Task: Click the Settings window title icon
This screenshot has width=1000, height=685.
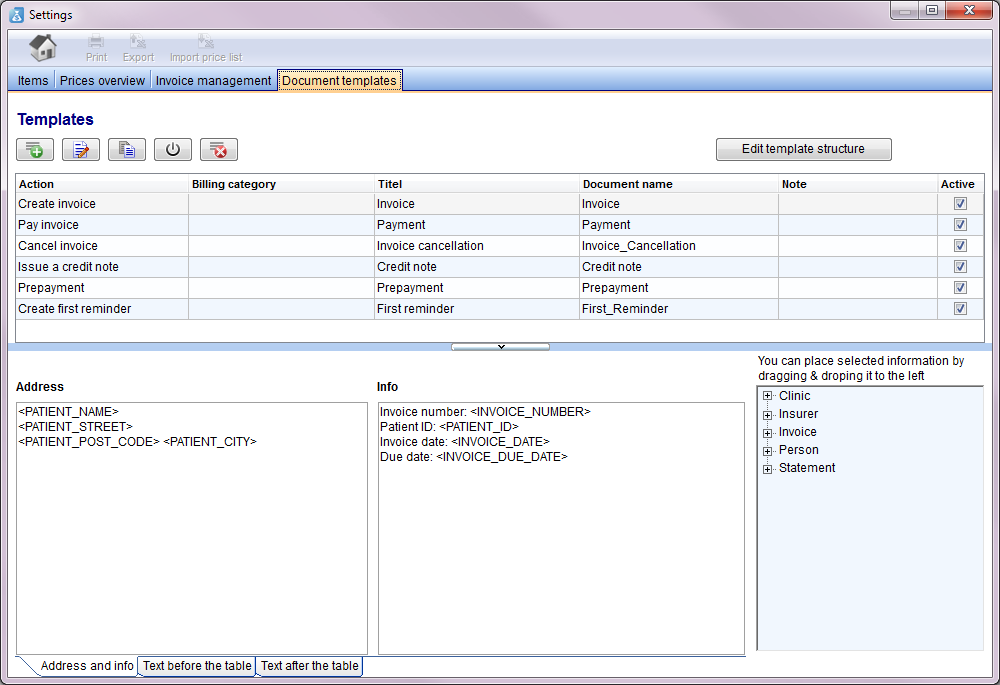Action: coord(17,14)
